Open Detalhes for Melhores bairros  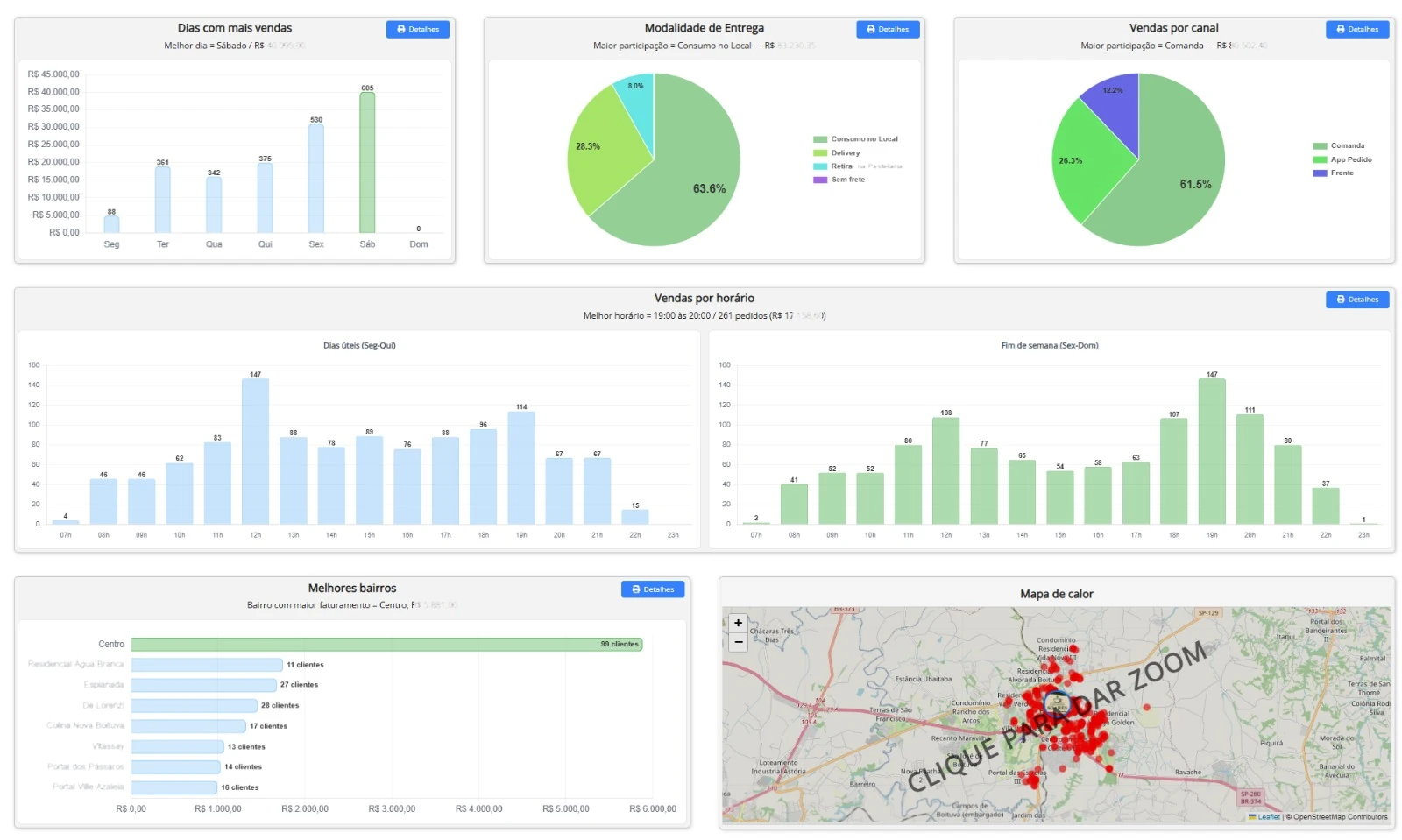(653, 589)
